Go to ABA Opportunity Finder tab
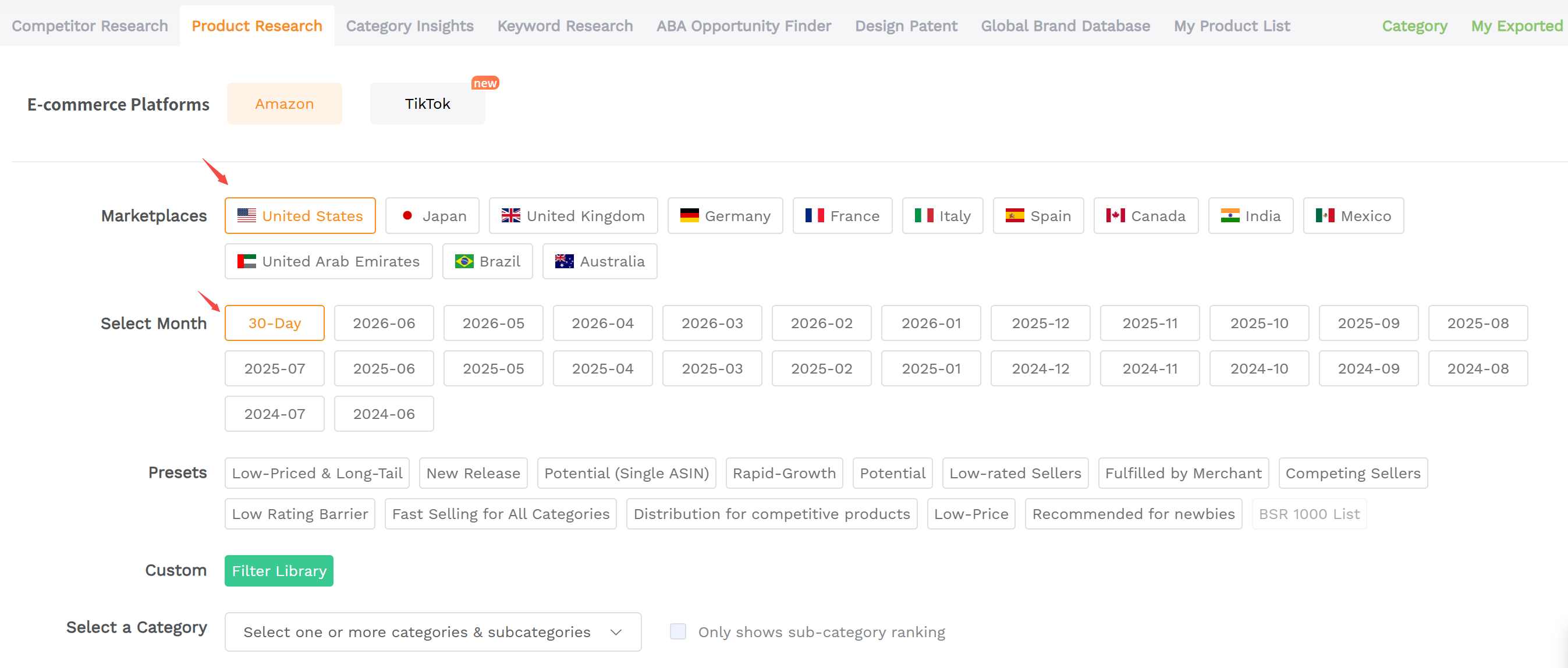The image size is (1568, 668). coord(743,26)
